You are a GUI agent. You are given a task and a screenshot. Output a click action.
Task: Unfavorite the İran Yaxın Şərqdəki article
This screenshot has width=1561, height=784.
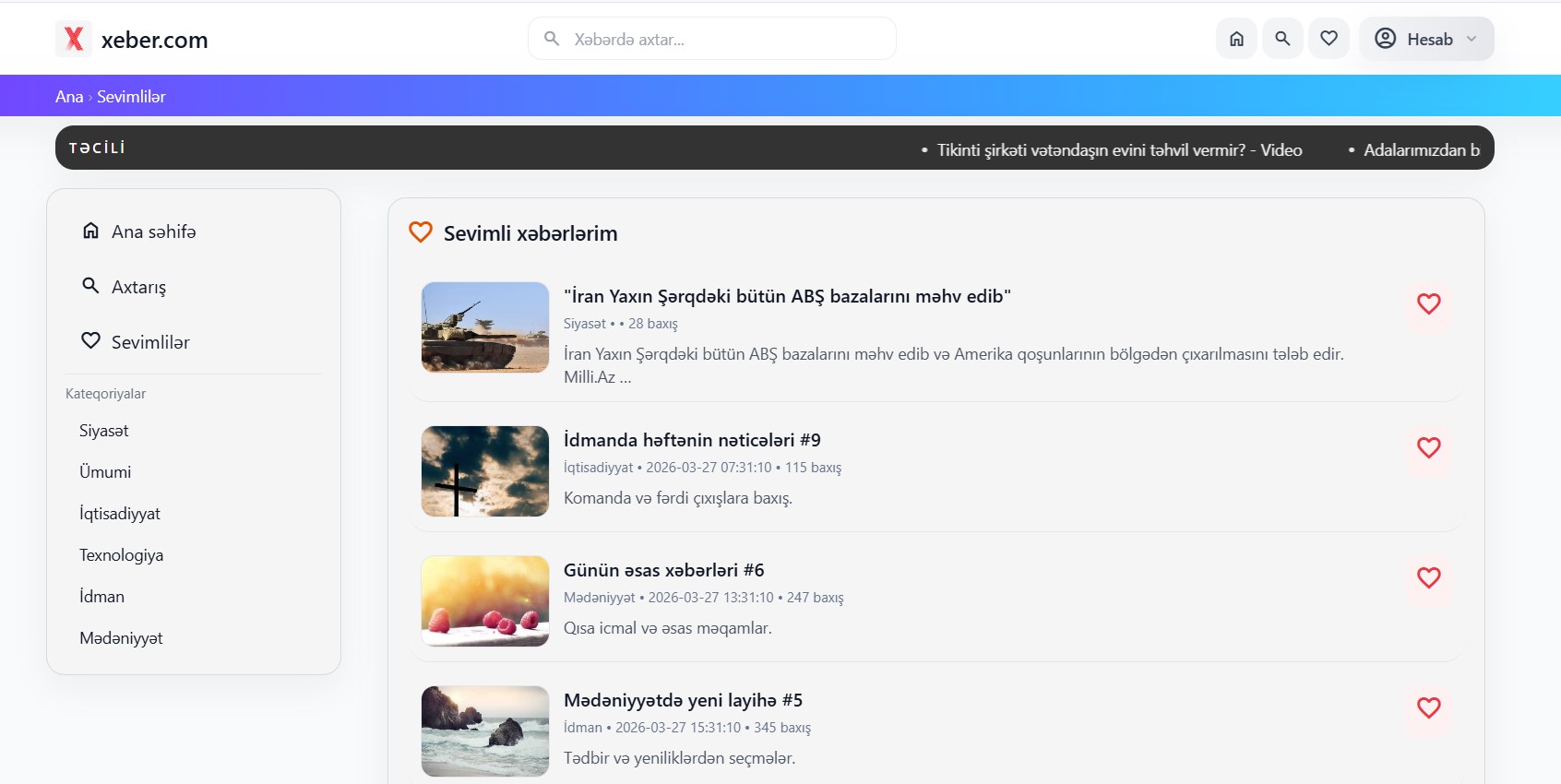coord(1428,303)
